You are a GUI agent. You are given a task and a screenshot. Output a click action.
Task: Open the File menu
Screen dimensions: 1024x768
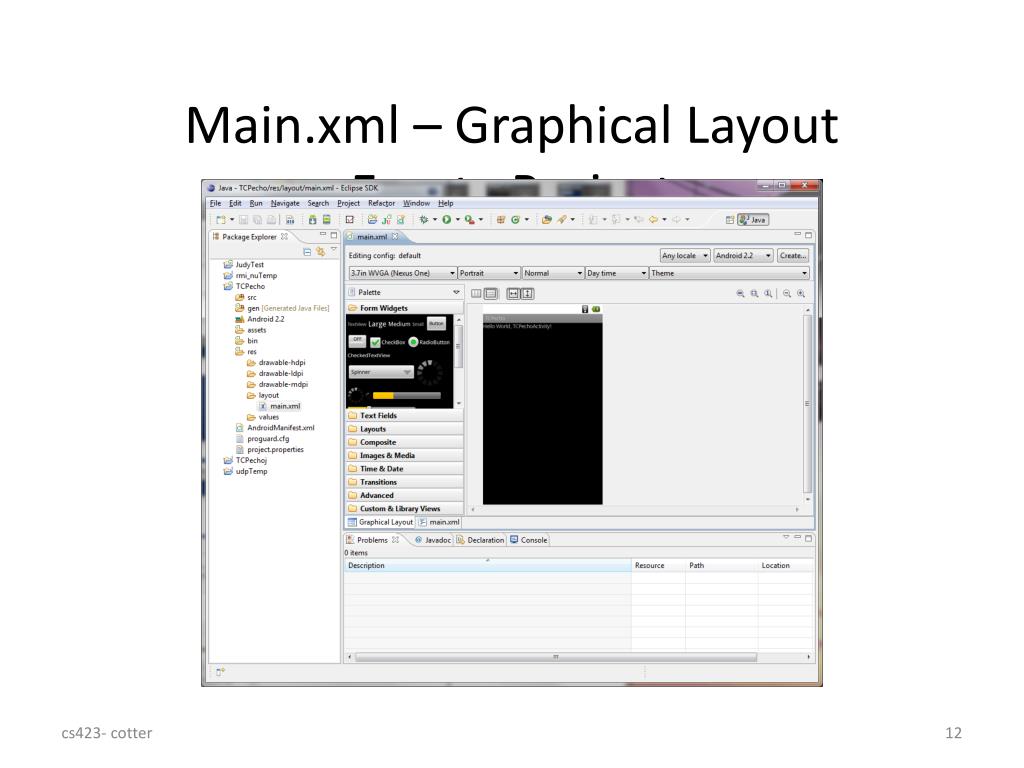216,203
